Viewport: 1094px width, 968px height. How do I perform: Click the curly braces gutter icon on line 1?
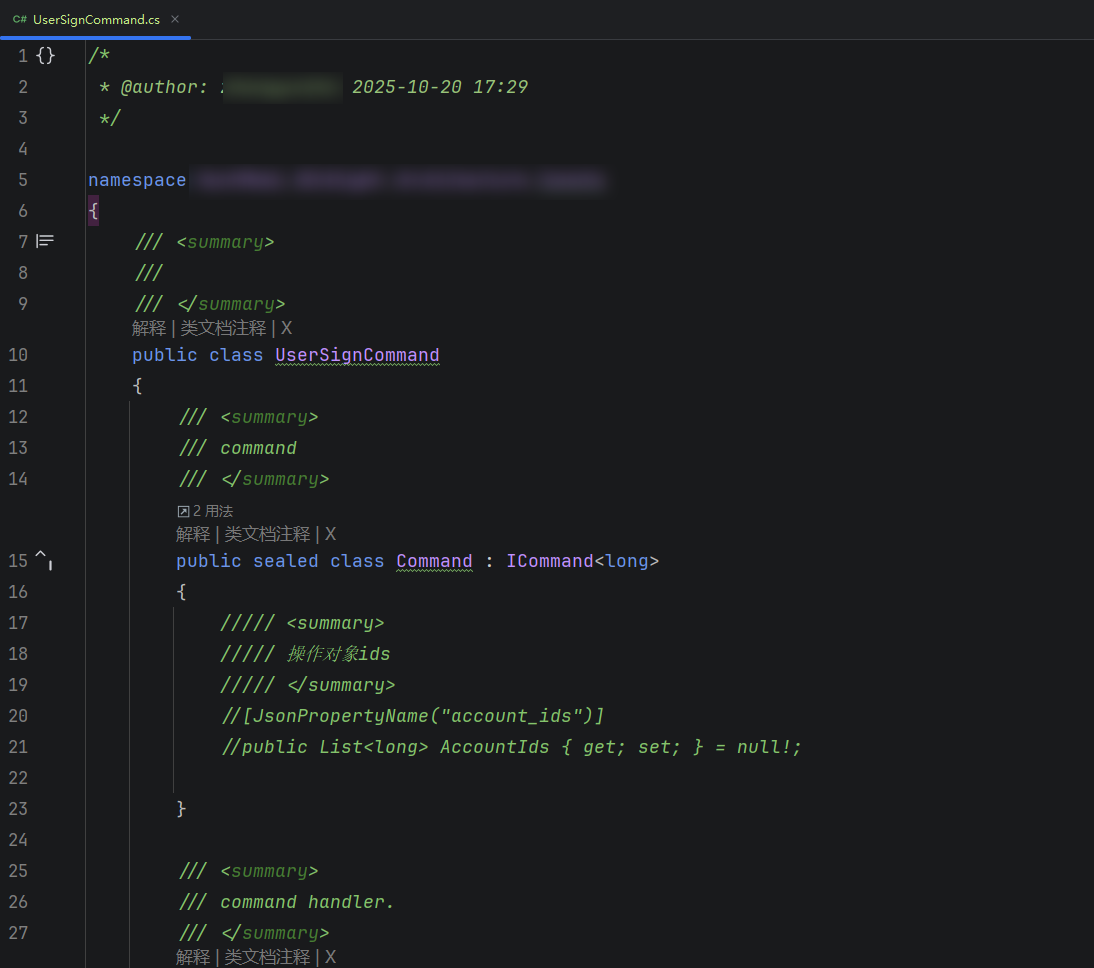(x=45, y=56)
